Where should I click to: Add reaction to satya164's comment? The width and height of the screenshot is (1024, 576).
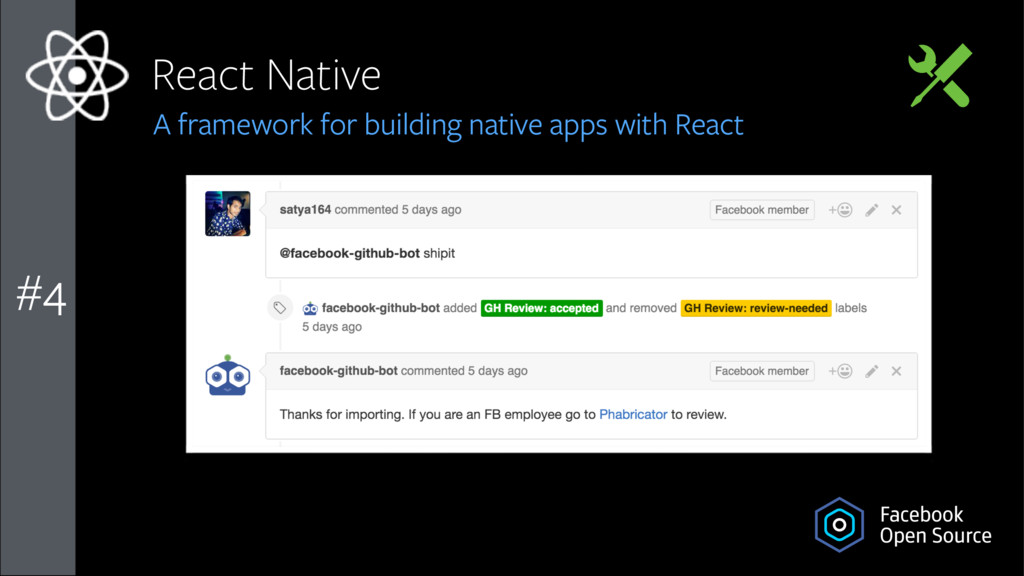[x=840, y=210]
